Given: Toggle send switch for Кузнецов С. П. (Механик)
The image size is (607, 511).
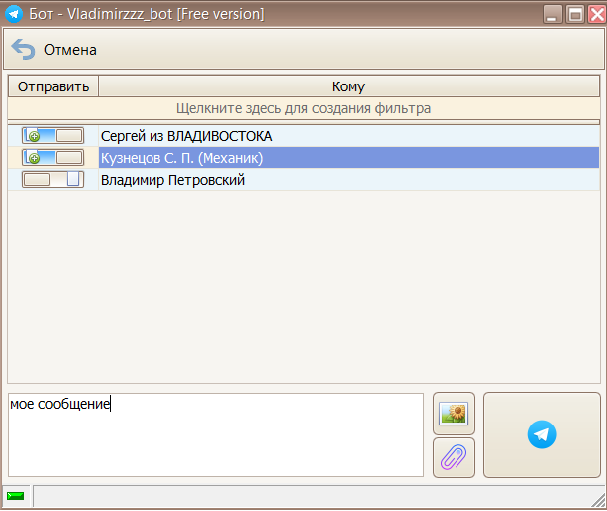Looking at the screenshot, I should tap(53, 158).
